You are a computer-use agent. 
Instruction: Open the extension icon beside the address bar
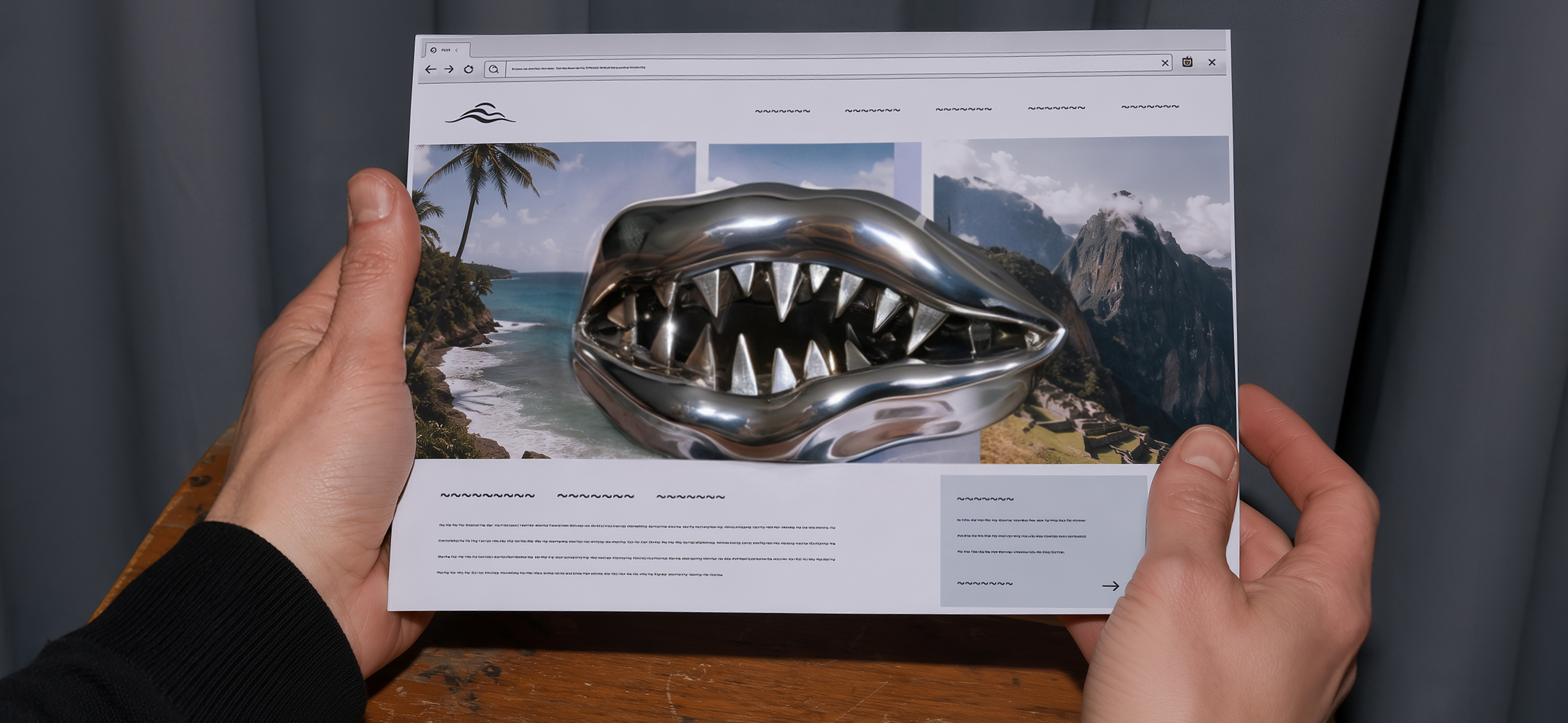pyautogui.click(x=1187, y=62)
